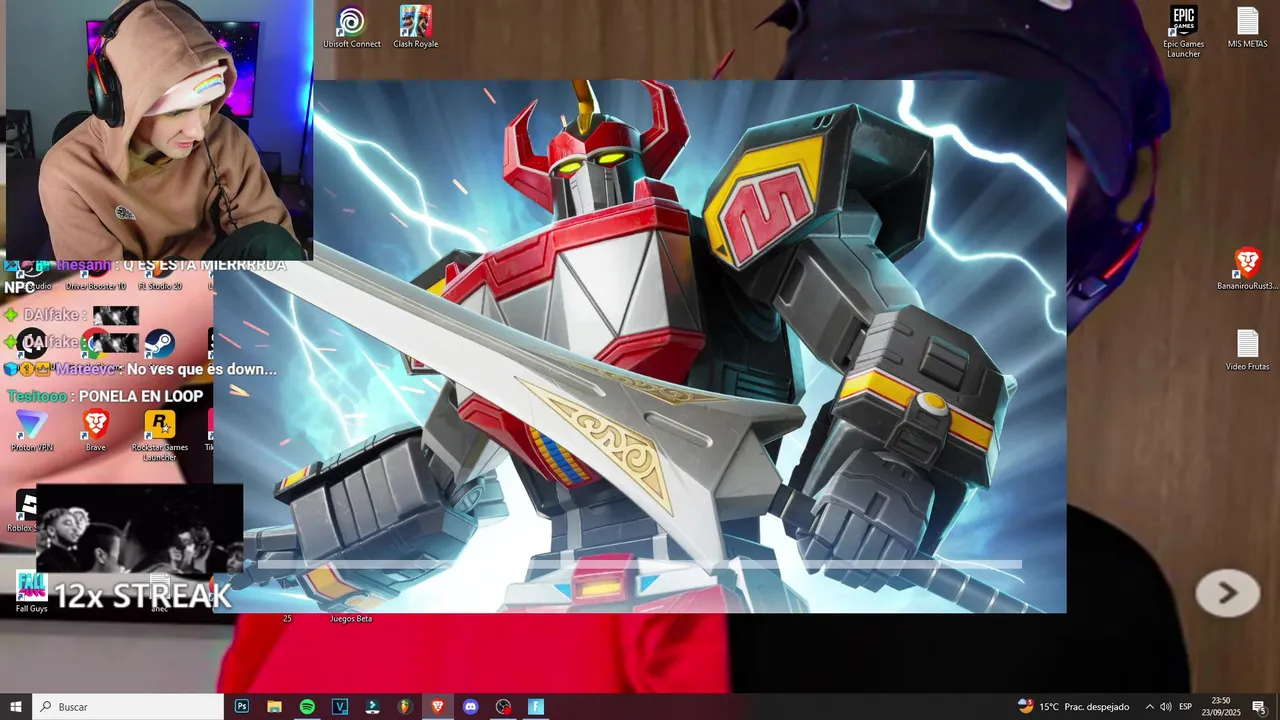Click the black-and-white video thumbnail overlay
Screen dimensions: 1280x720
[x=139, y=529]
